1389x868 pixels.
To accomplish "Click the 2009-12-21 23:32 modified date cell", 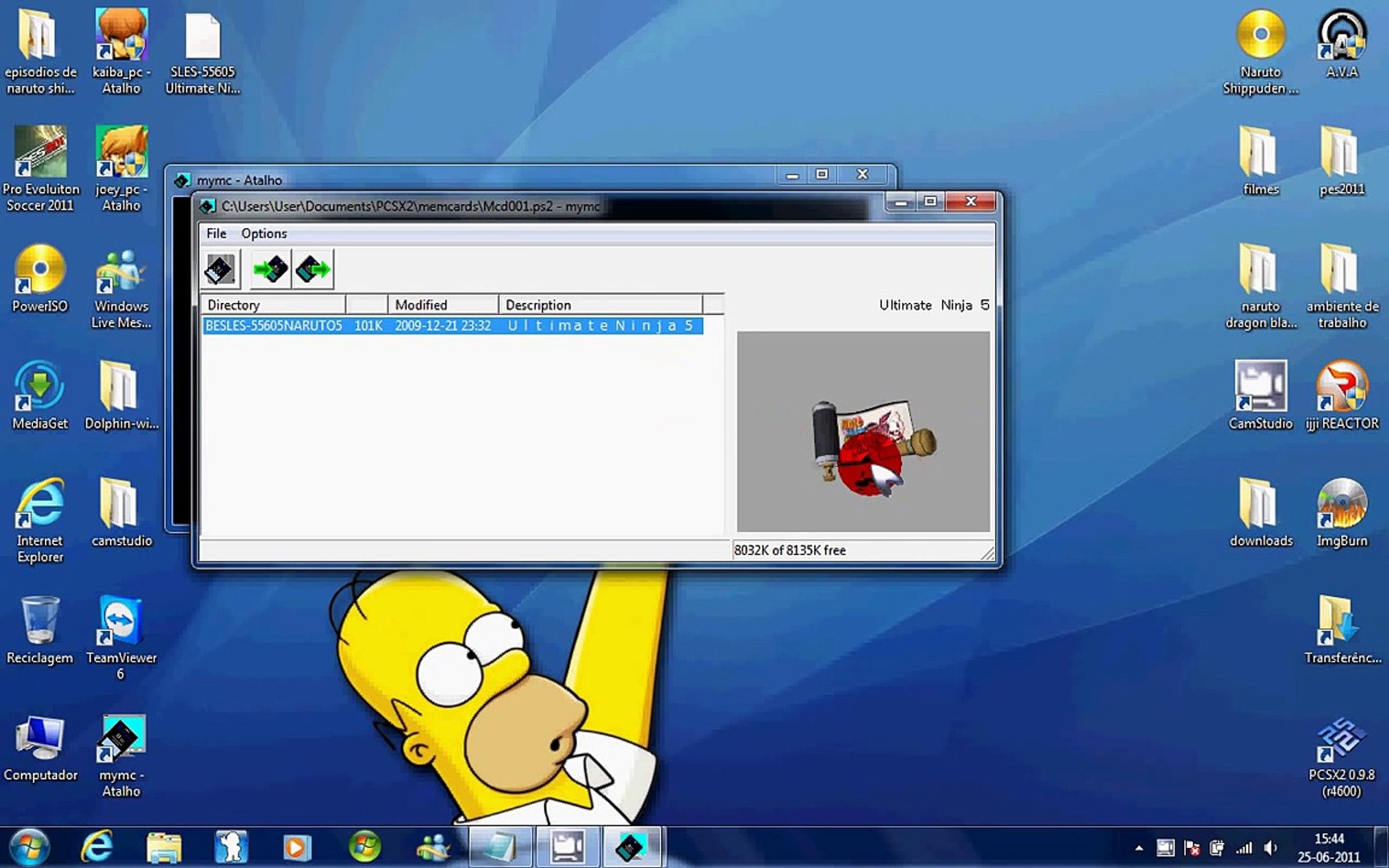I will pos(443,325).
